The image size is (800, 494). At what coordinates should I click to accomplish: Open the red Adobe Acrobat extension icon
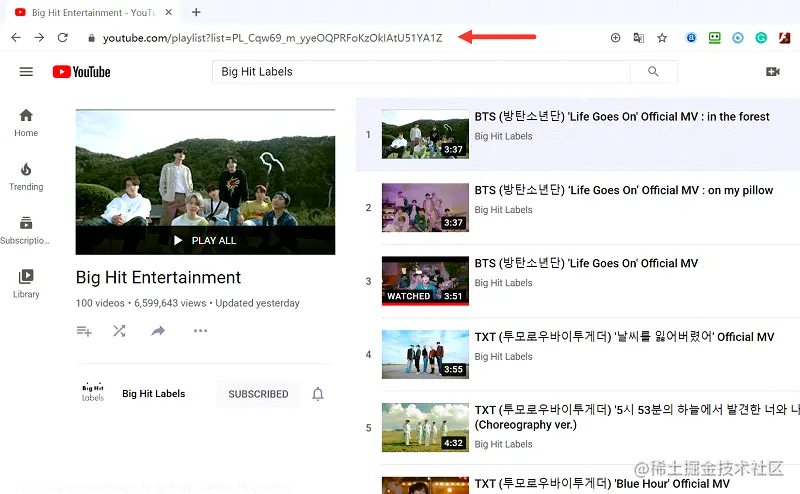pos(785,38)
